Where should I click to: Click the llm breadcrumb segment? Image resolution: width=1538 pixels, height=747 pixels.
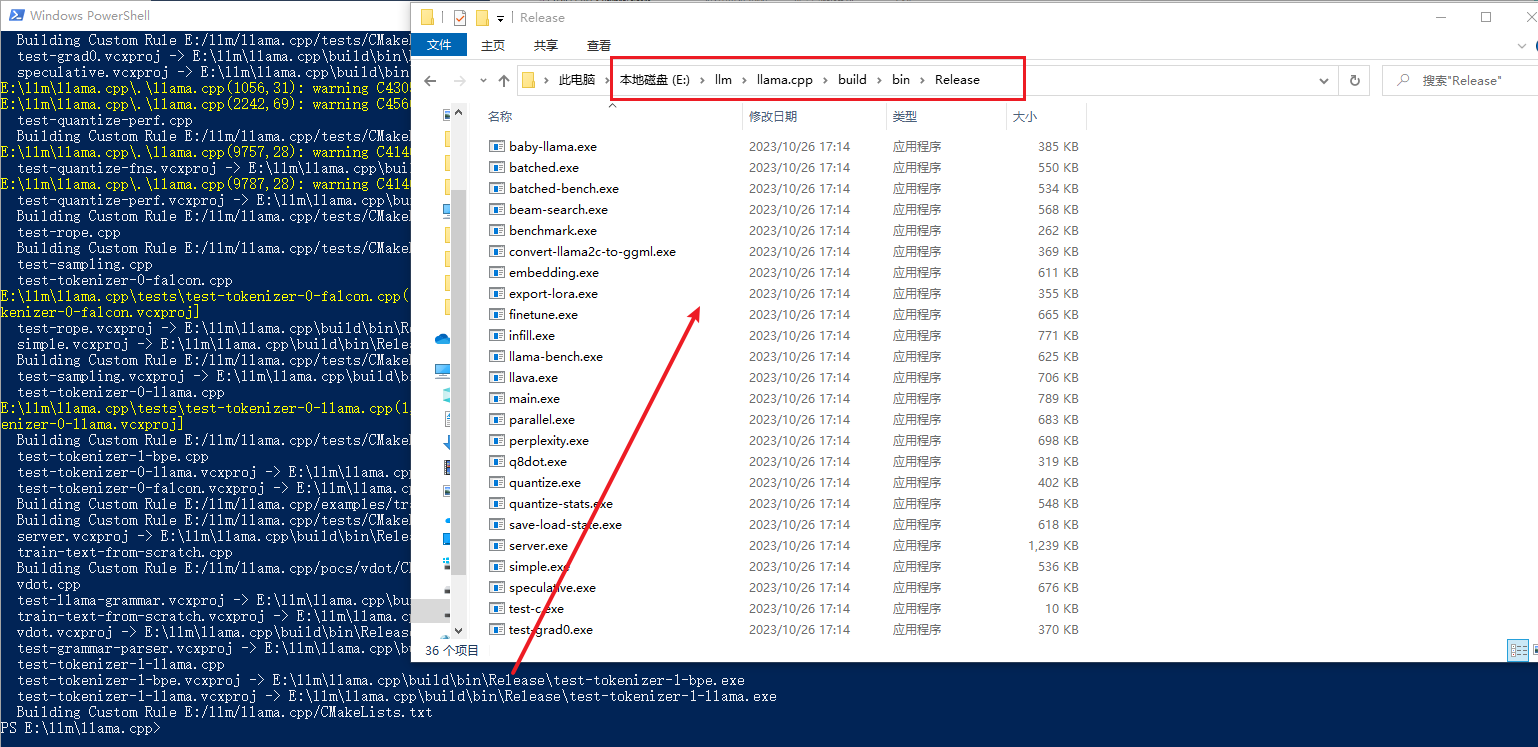[724, 80]
